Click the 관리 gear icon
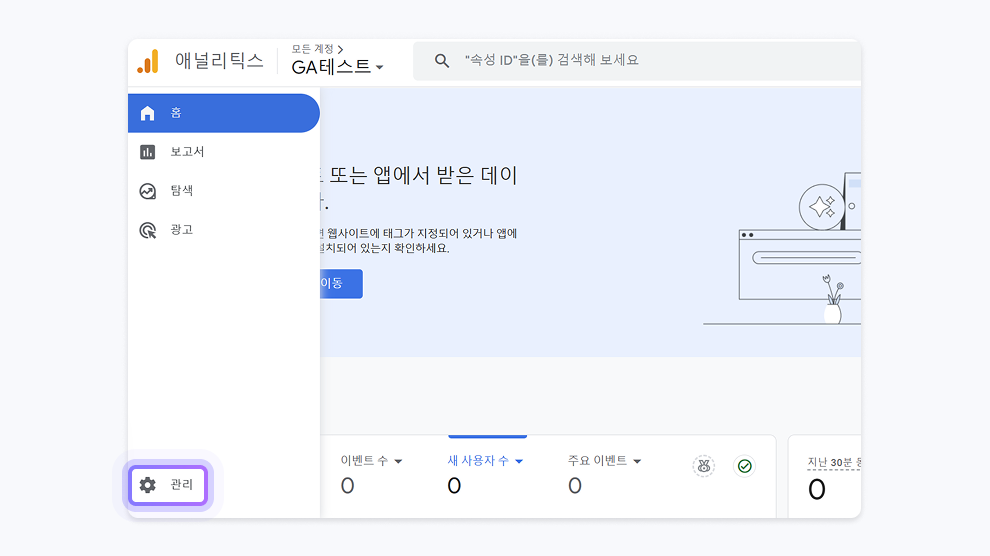 point(148,485)
